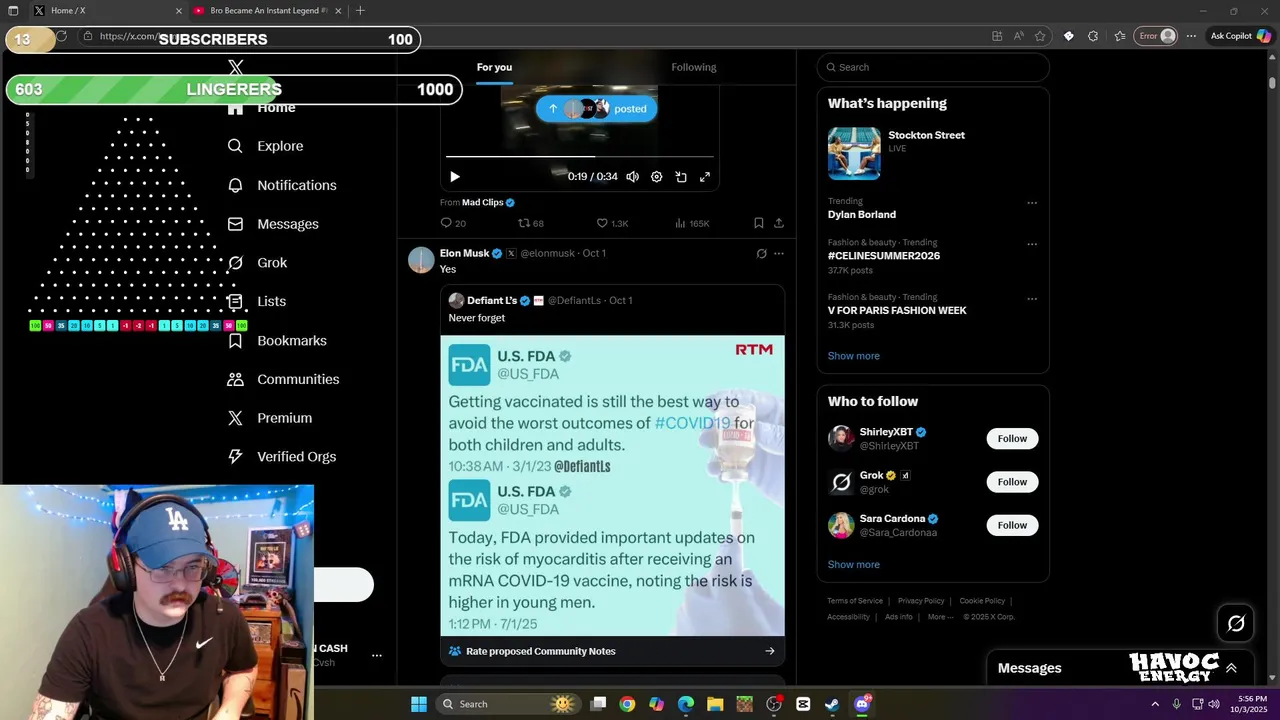Image resolution: width=1280 pixels, height=720 pixels.
Task: Open Discord from the taskbar
Action: [862, 704]
